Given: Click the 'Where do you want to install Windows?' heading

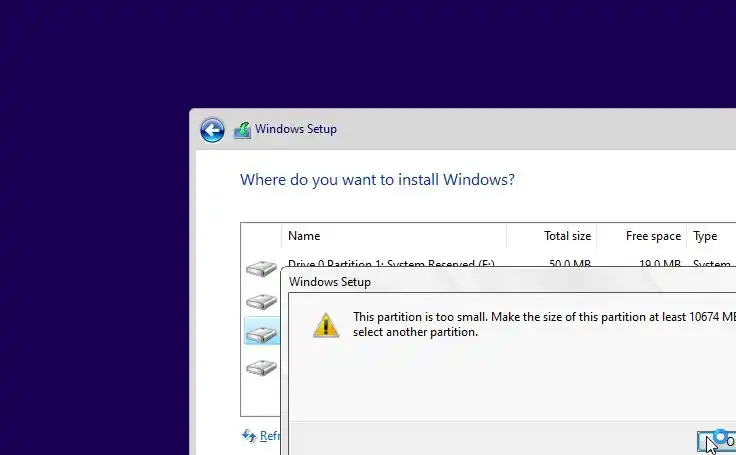Looking at the screenshot, I should tap(377, 179).
